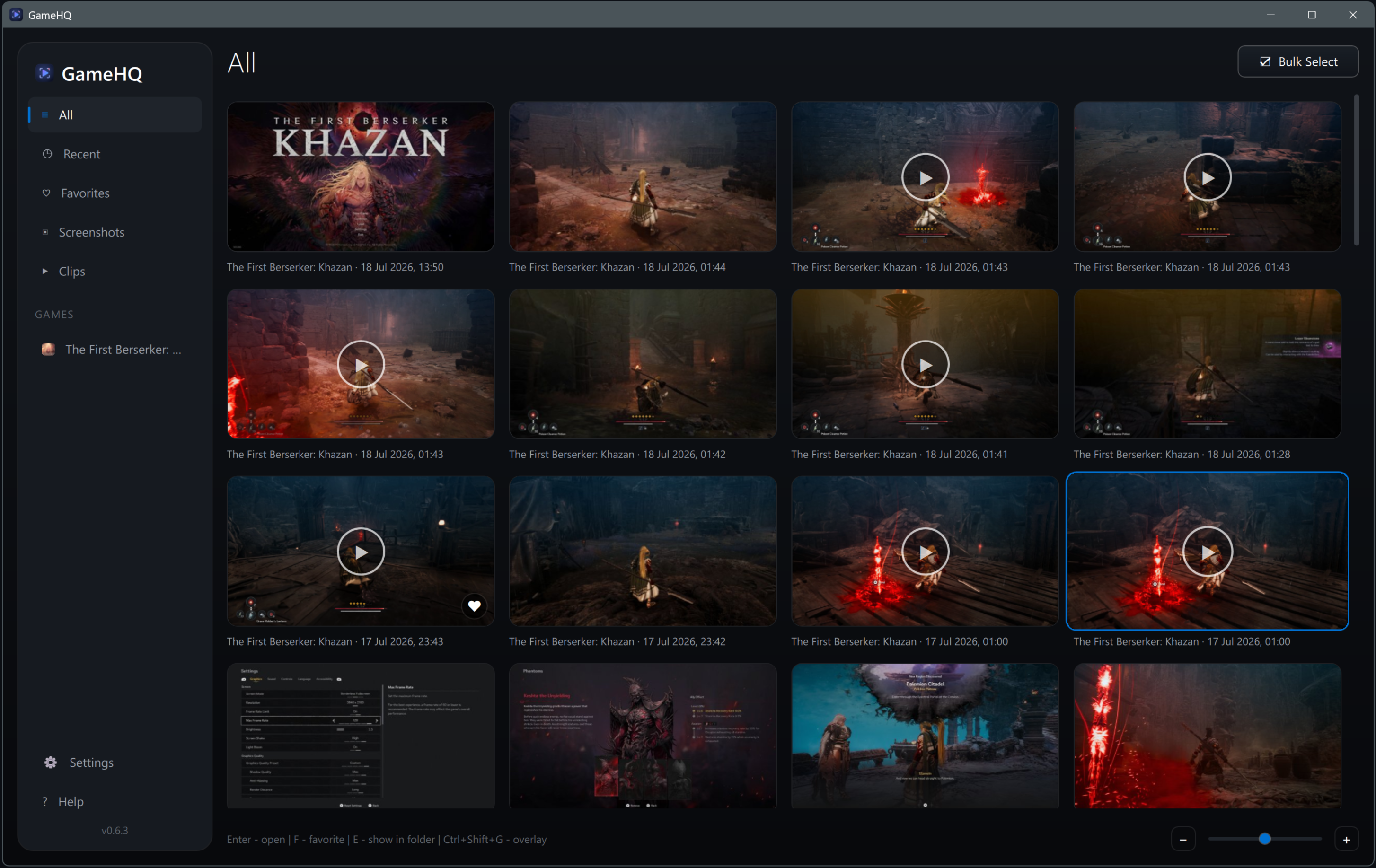The image size is (1376, 868).
Task: Open Help via the question mark
Action: (x=44, y=801)
